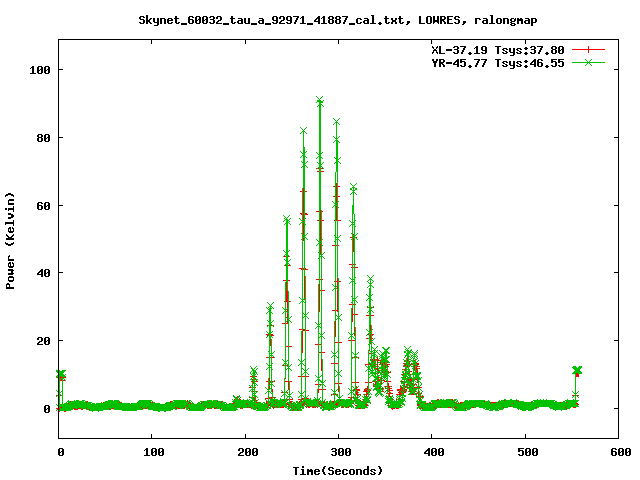The image size is (640, 480).
Task: Click the y-axis tick label 80
Action: [43, 138]
